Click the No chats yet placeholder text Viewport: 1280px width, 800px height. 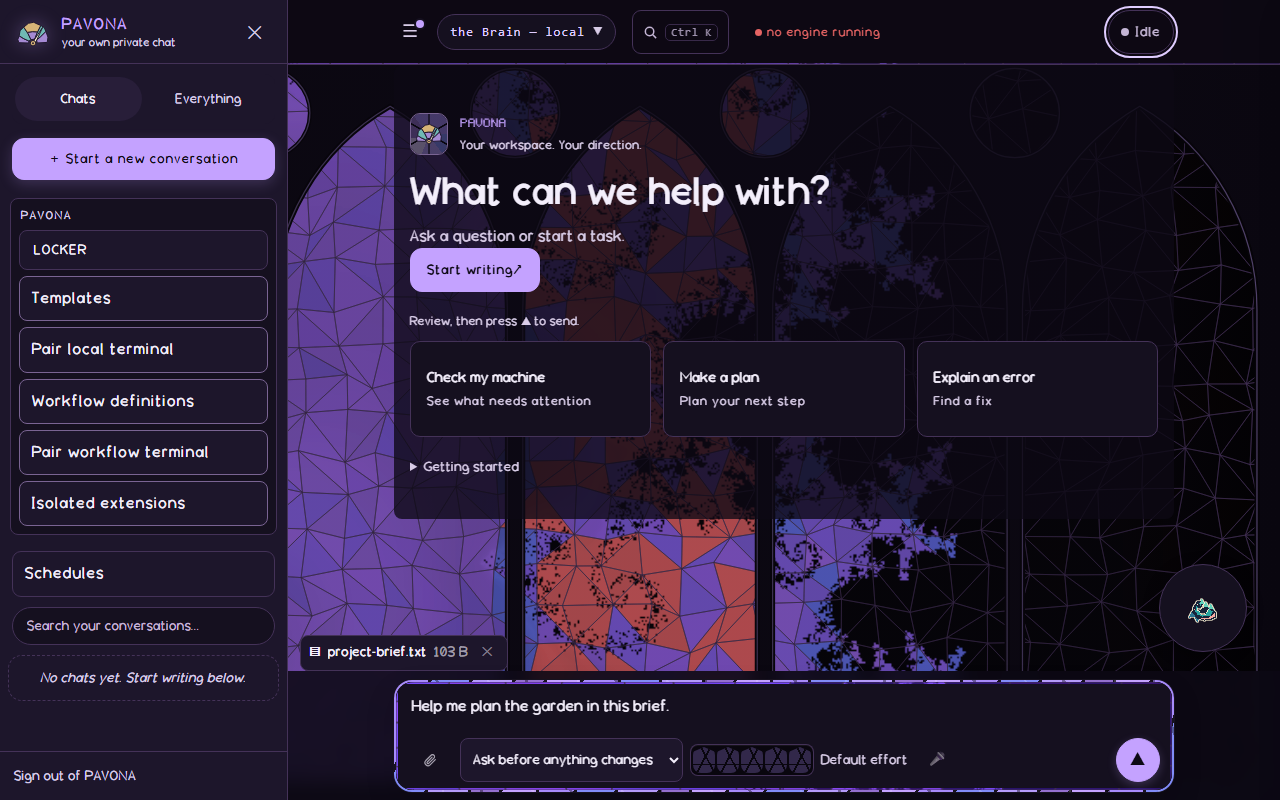click(143, 678)
